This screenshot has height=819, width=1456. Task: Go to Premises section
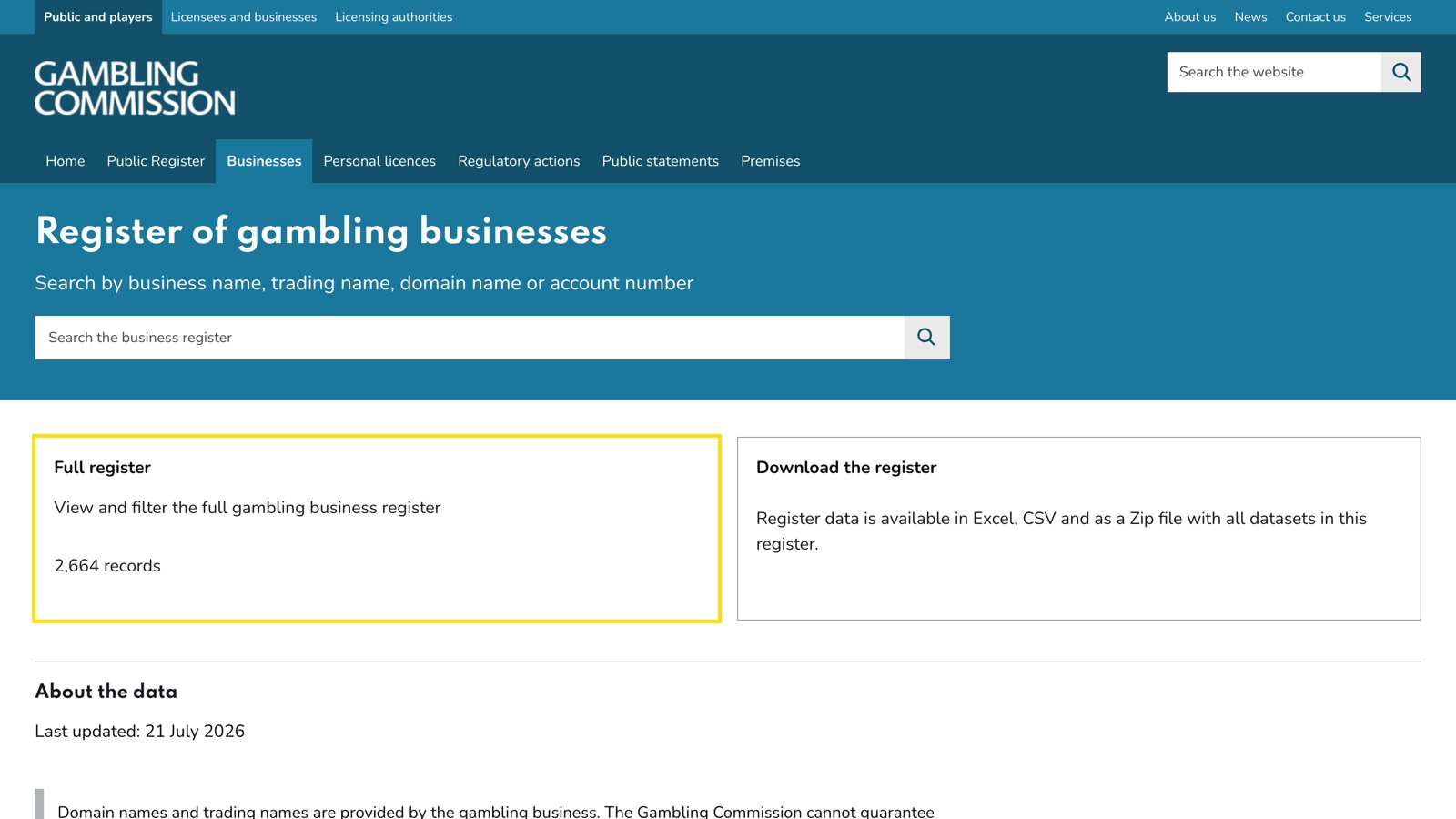pos(770,161)
